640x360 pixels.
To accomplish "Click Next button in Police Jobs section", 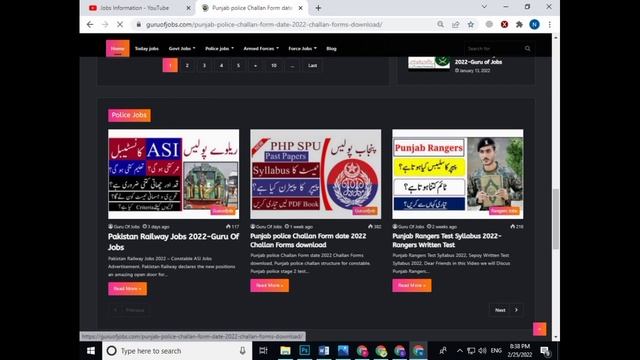I will click(x=506, y=310).
